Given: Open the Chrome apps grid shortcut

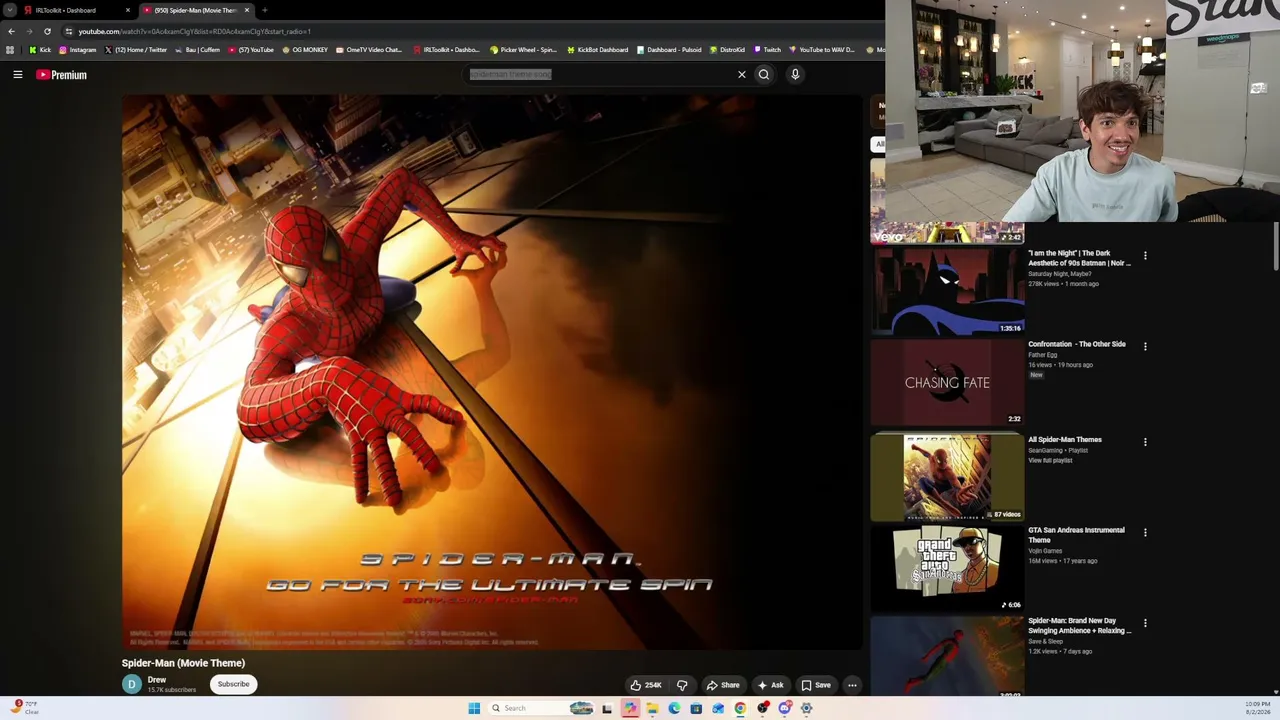Looking at the screenshot, I should 10,50.
